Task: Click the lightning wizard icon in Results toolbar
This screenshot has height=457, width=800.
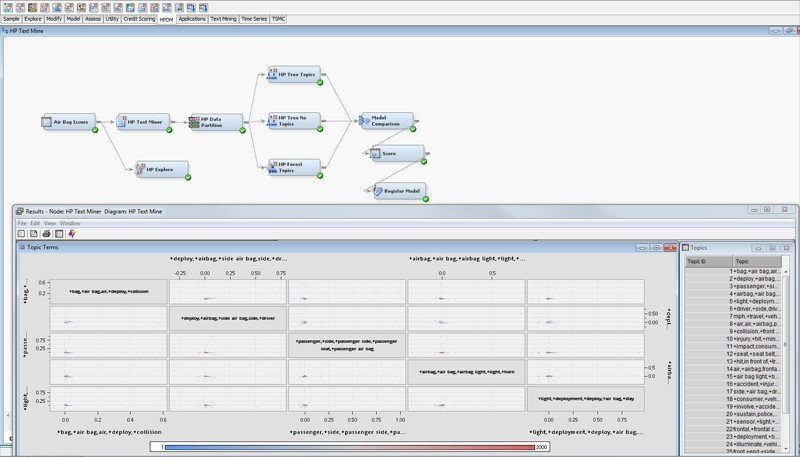Action: (x=72, y=234)
